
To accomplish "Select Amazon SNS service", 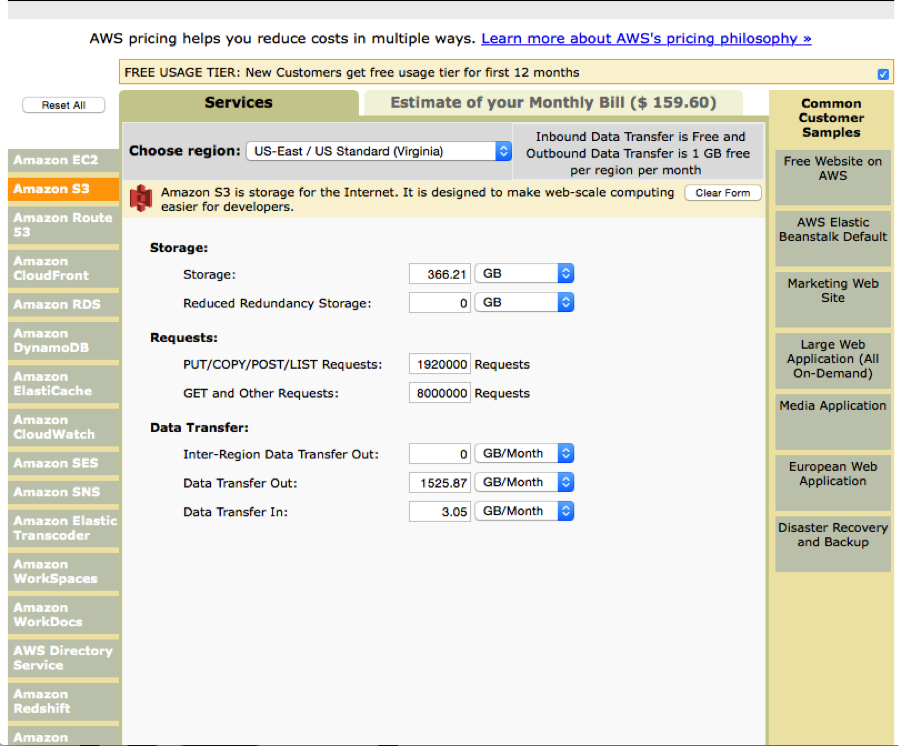I will (64, 492).
